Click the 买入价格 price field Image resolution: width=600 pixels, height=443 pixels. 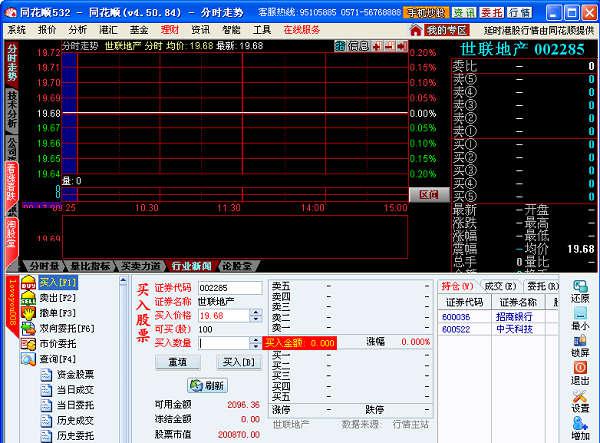[224, 316]
